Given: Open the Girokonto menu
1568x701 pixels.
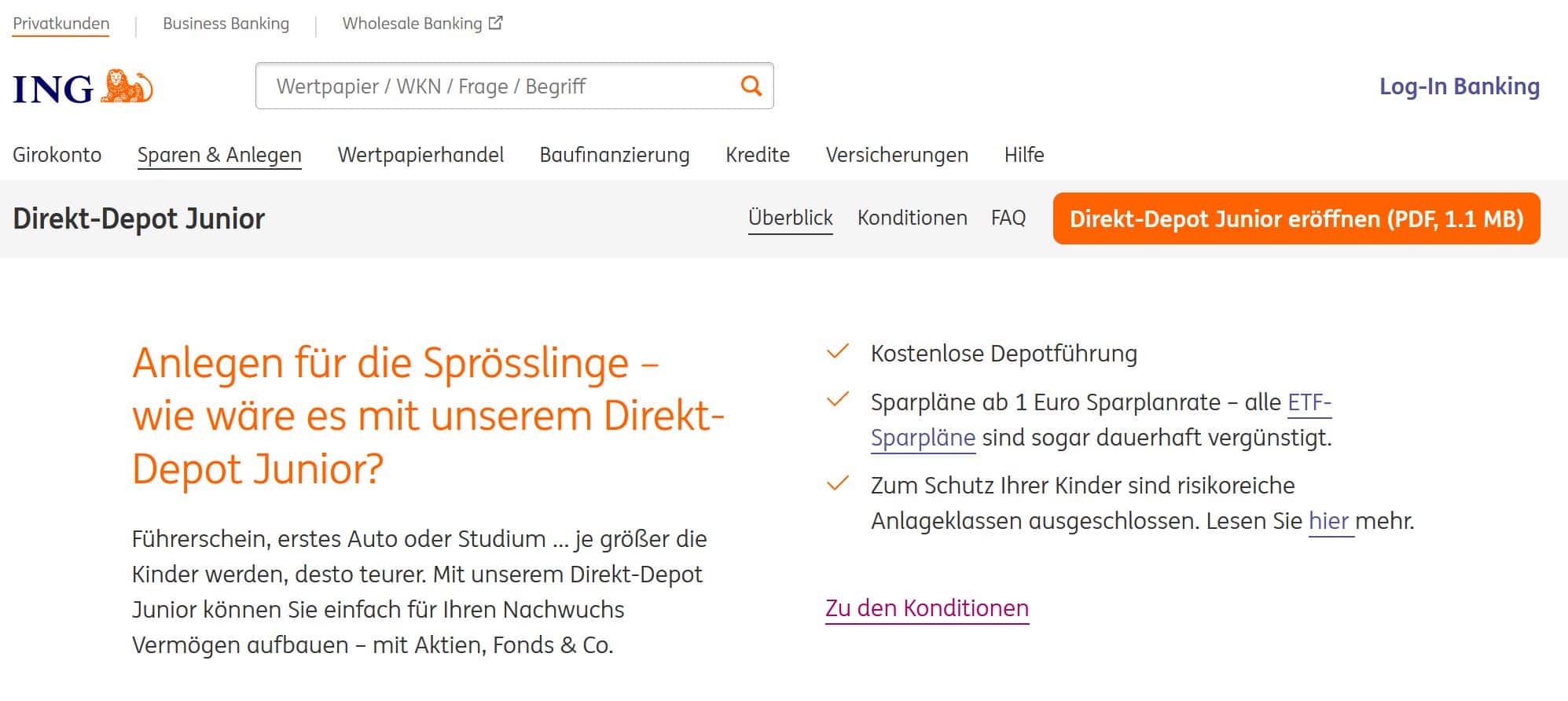Looking at the screenshot, I should coord(57,155).
